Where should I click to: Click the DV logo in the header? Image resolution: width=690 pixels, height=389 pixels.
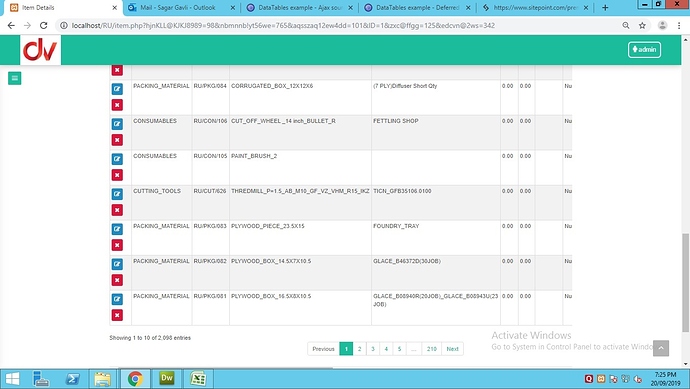click(x=40, y=50)
